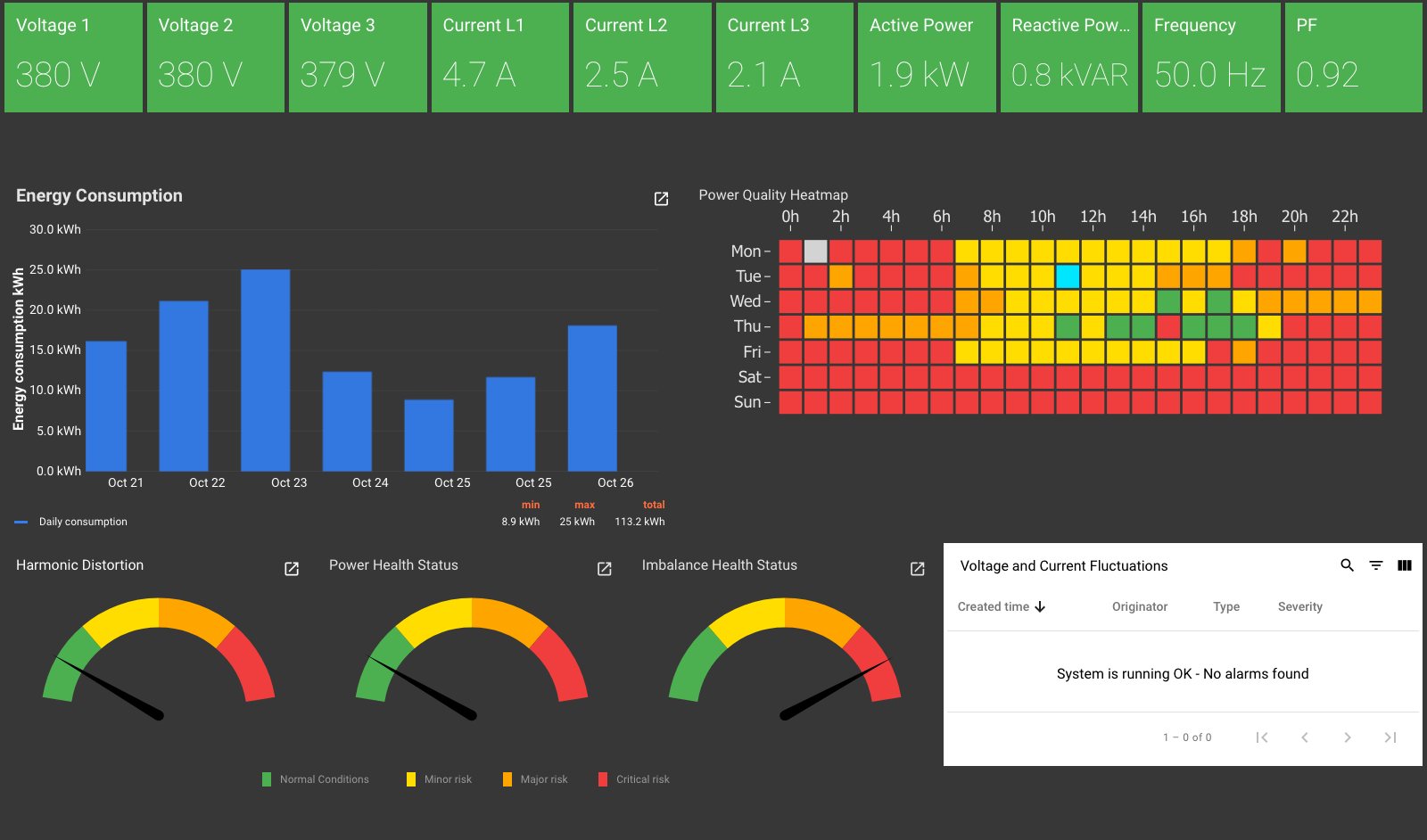
Task: Expand the Power Health Status widget
Action: coord(605,569)
